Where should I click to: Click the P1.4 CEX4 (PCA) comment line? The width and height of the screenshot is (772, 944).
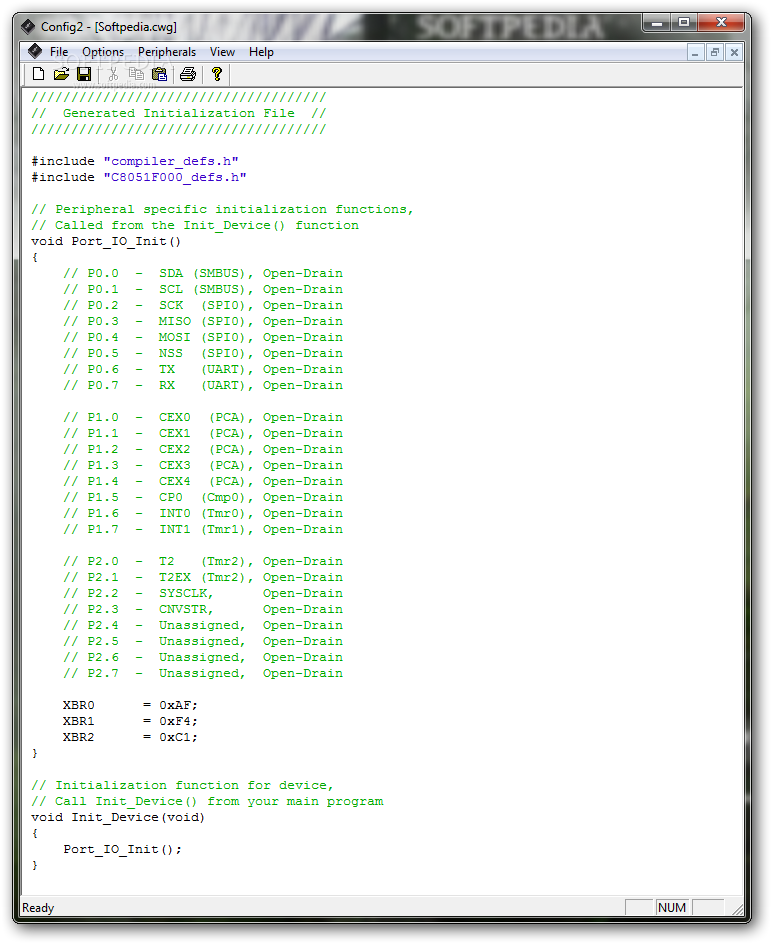[x=203, y=481]
